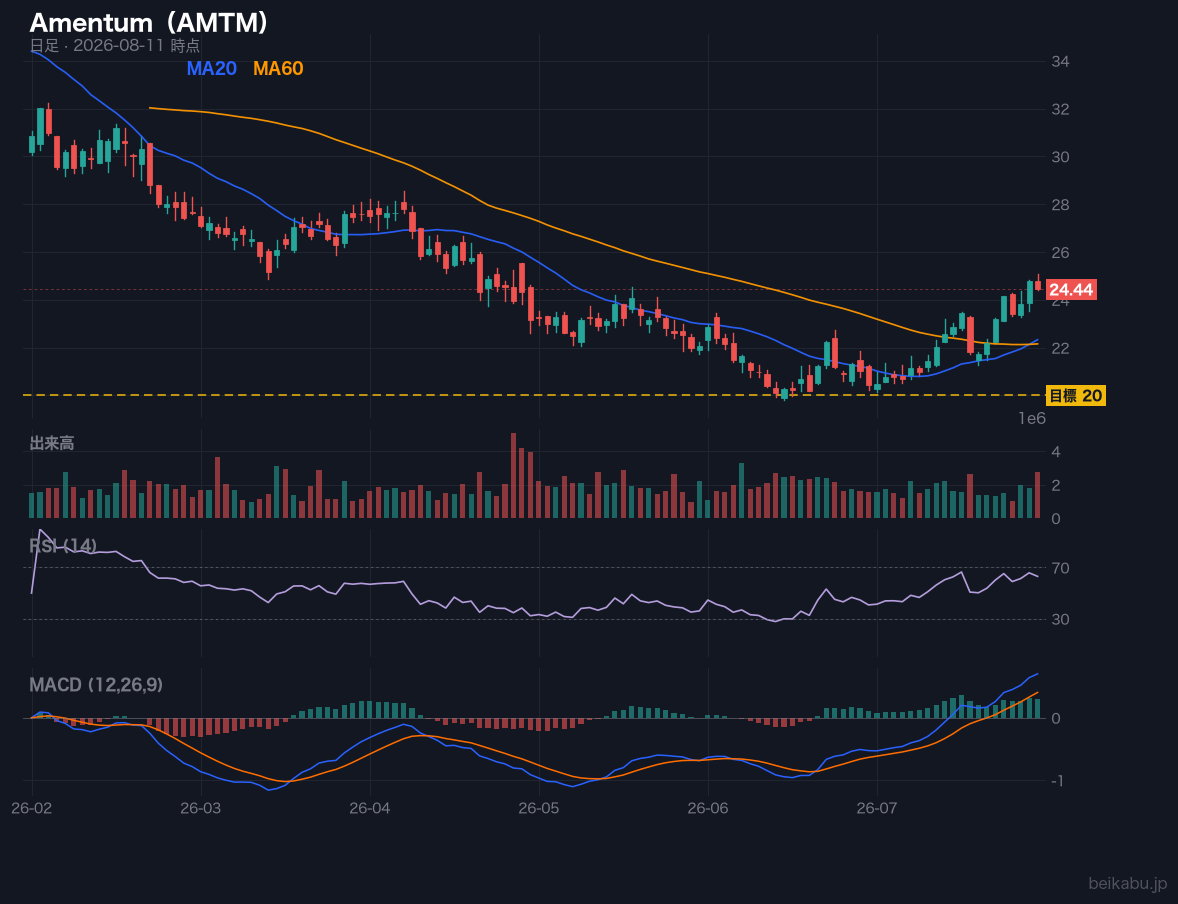Click the dashed yellow target line
The width and height of the screenshot is (1178, 904).
(x=533, y=395)
